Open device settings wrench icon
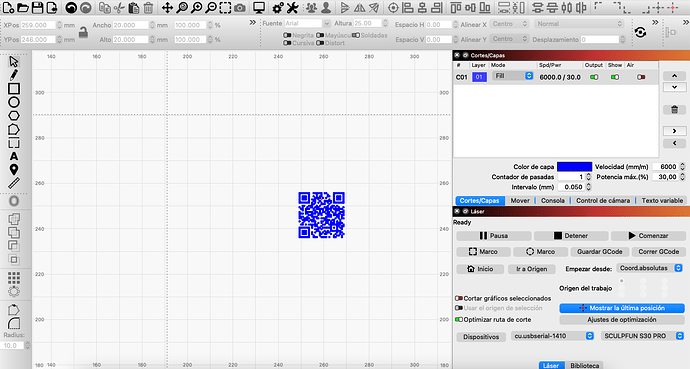 pyautogui.click(x=292, y=7)
